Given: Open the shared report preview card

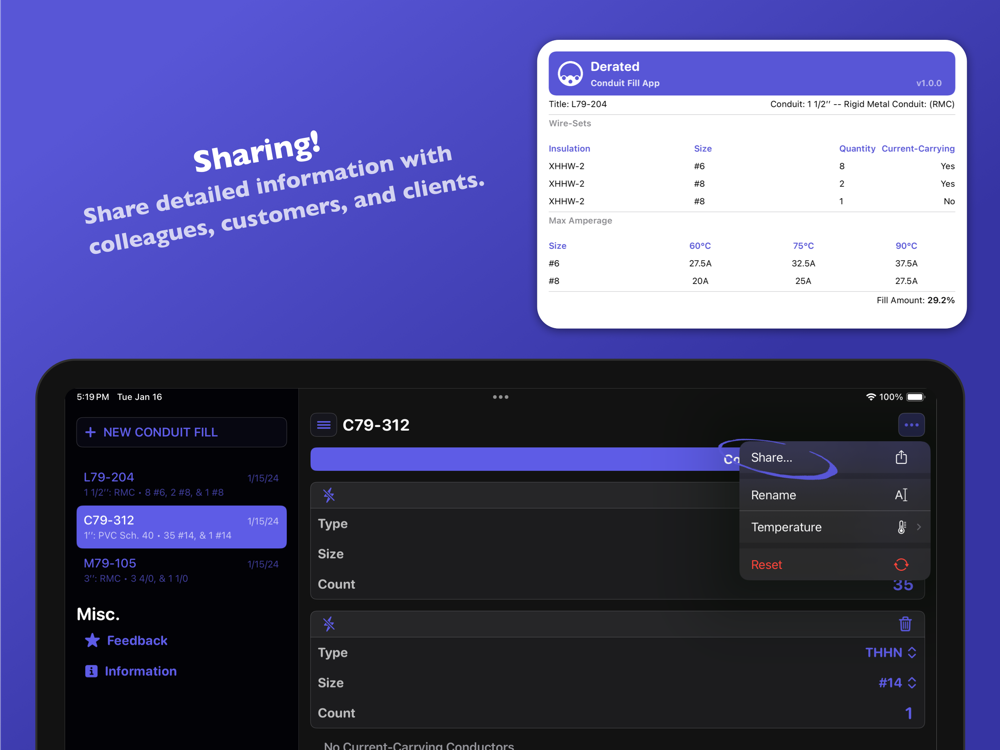Looking at the screenshot, I should (x=751, y=184).
